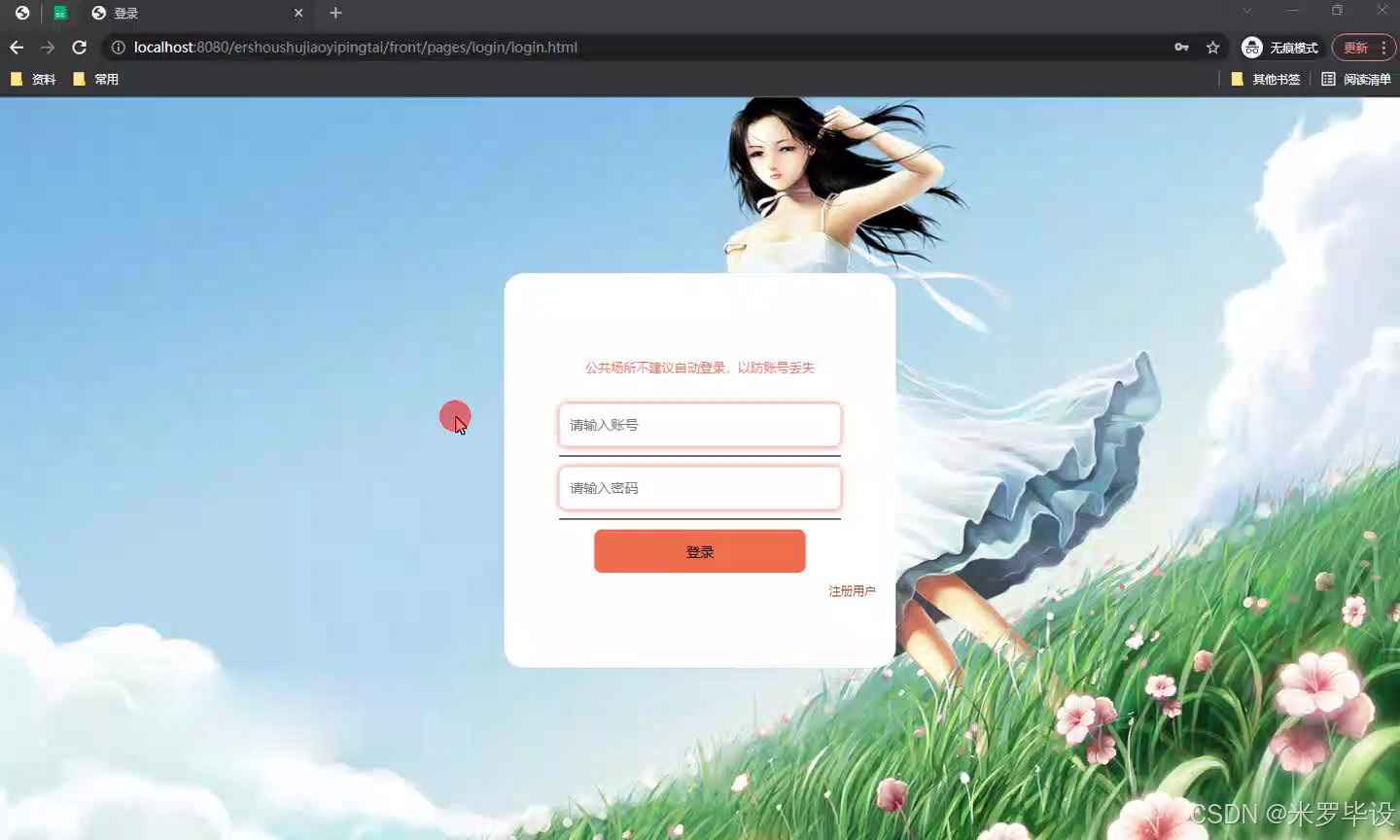Viewport: 1400px width, 840px height.
Task: Open the 注册用户 register link
Action: (852, 591)
